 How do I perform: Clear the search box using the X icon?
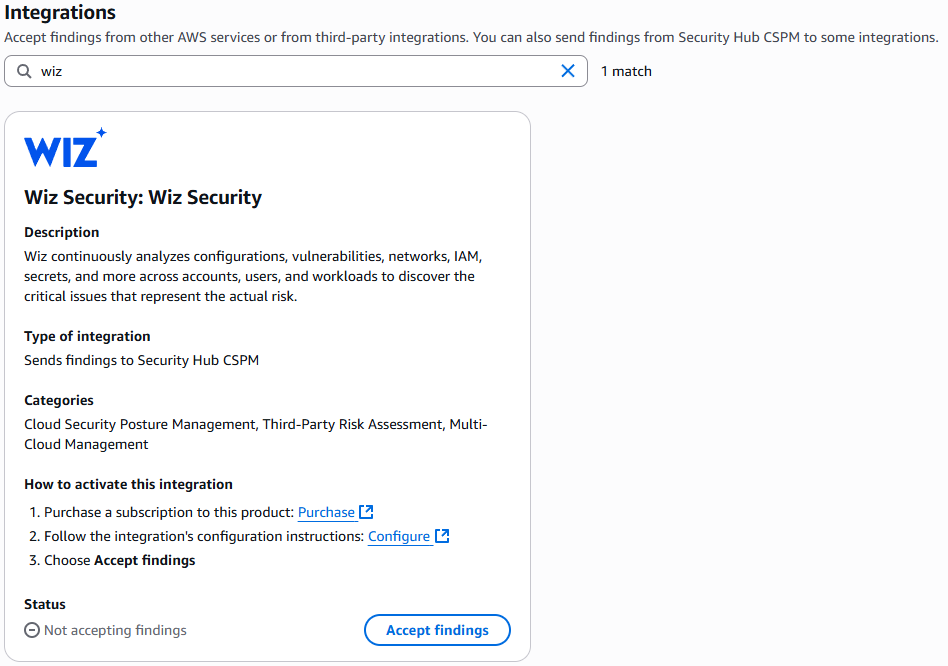pos(567,71)
